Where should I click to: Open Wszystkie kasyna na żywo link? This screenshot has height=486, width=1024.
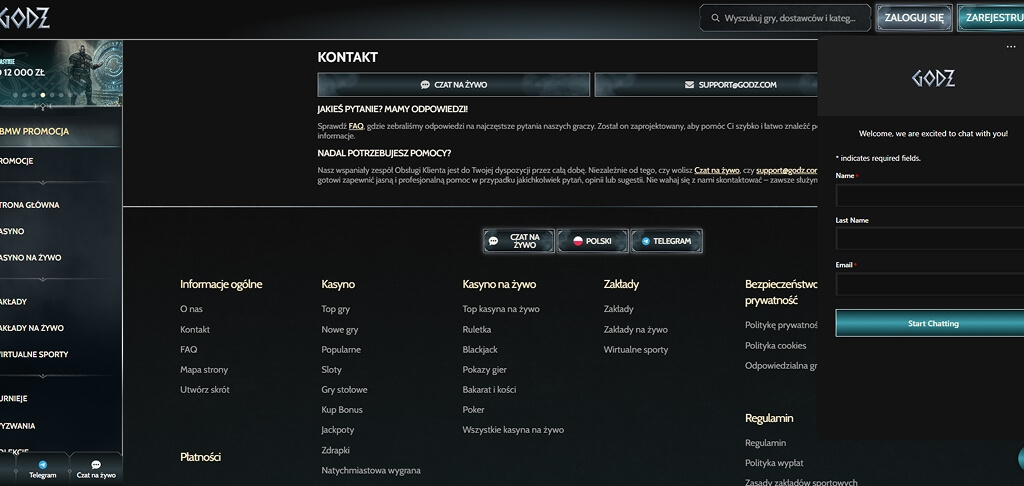(513, 430)
